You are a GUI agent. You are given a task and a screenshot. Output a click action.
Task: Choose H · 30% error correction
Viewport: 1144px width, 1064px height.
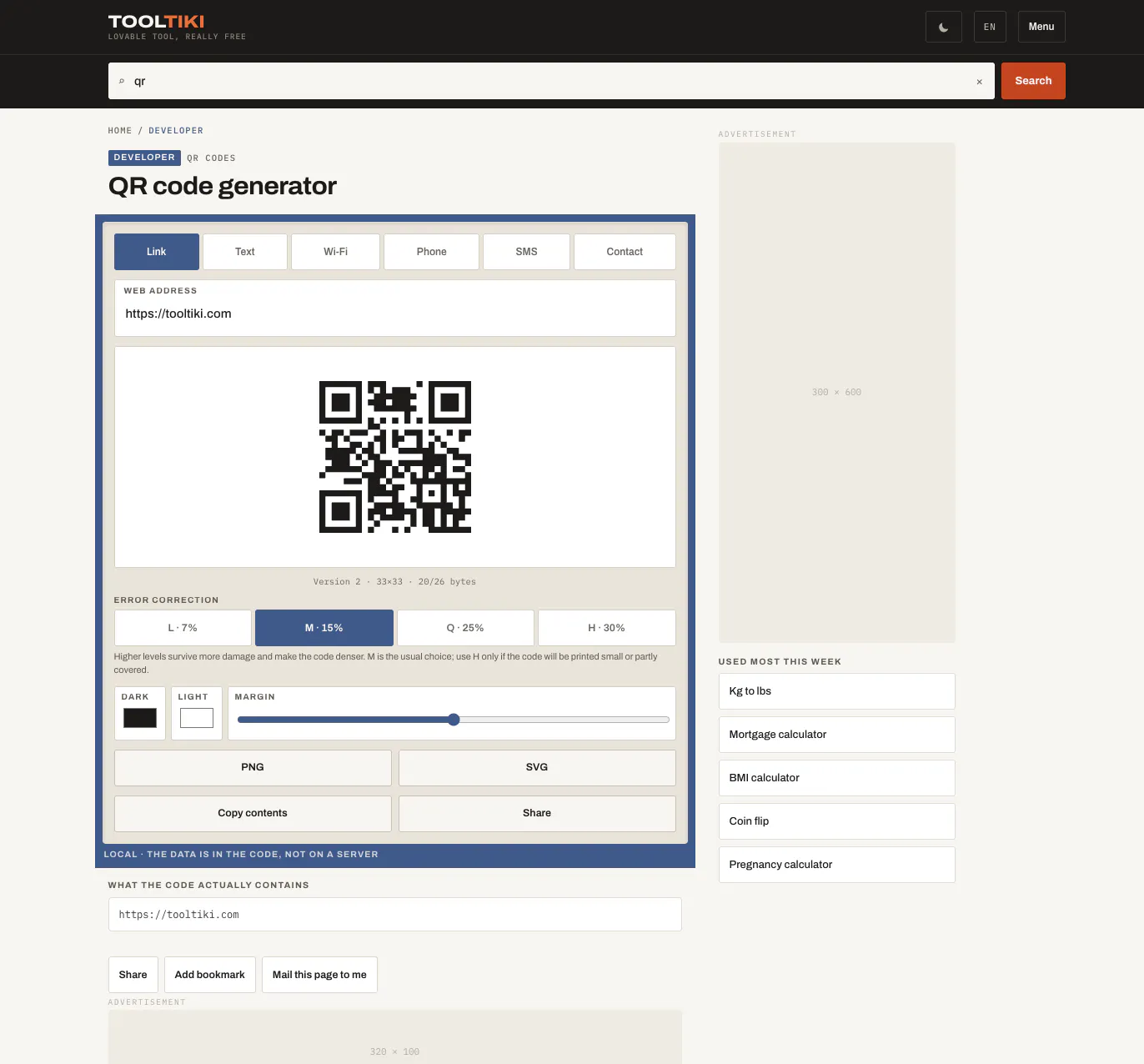tap(607, 628)
